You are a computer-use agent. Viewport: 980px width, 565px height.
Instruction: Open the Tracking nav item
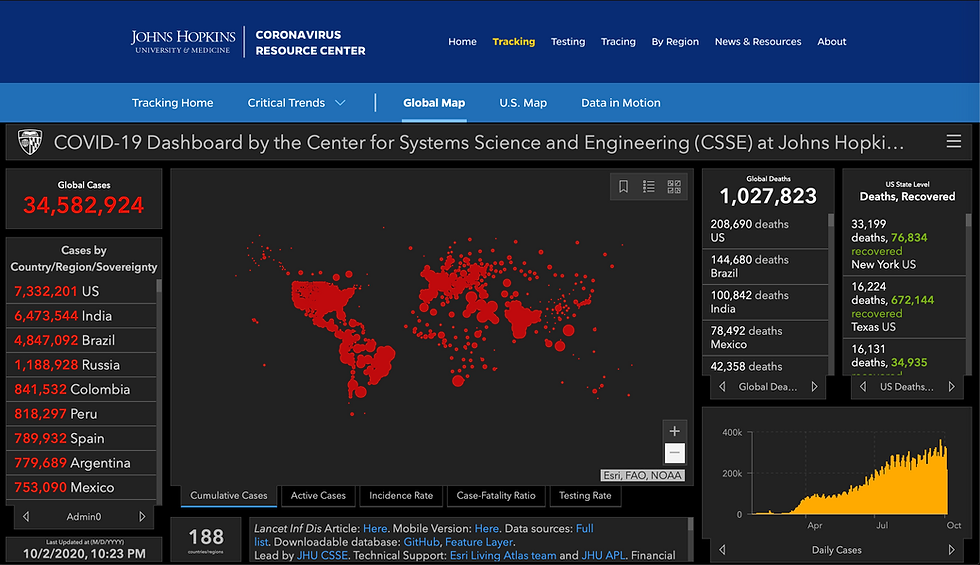(513, 41)
